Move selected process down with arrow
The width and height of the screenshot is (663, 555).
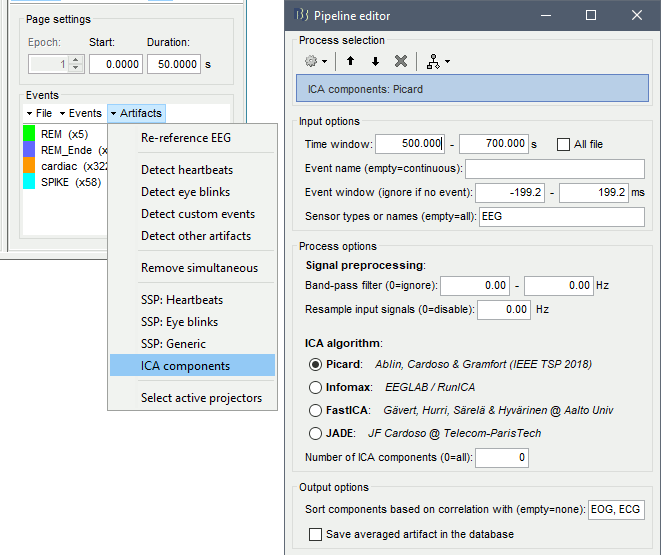click(x=375, y=61)
